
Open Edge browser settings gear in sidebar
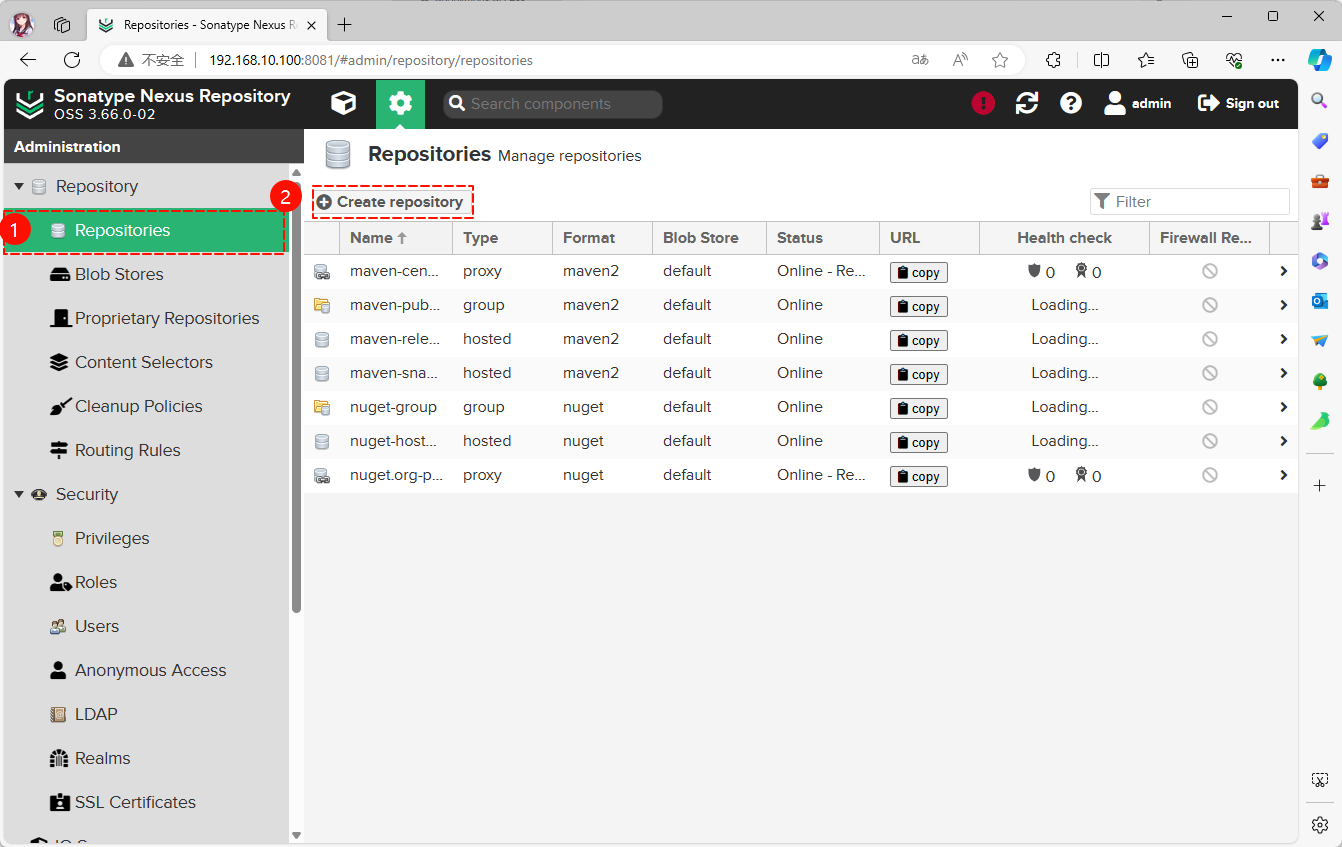[x=1319, y=825]
